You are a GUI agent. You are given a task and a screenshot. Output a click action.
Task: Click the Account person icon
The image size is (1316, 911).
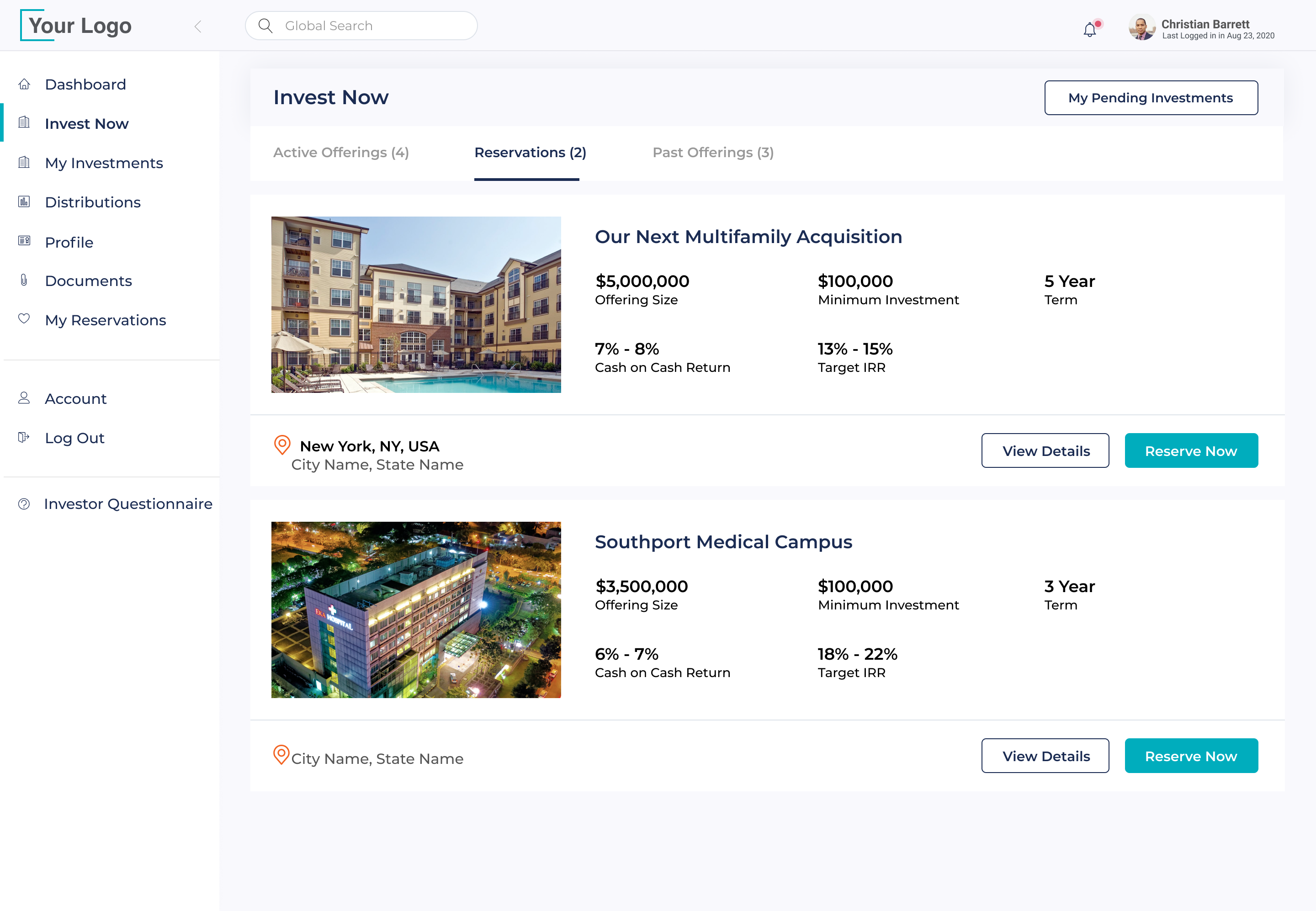[24, 398]
